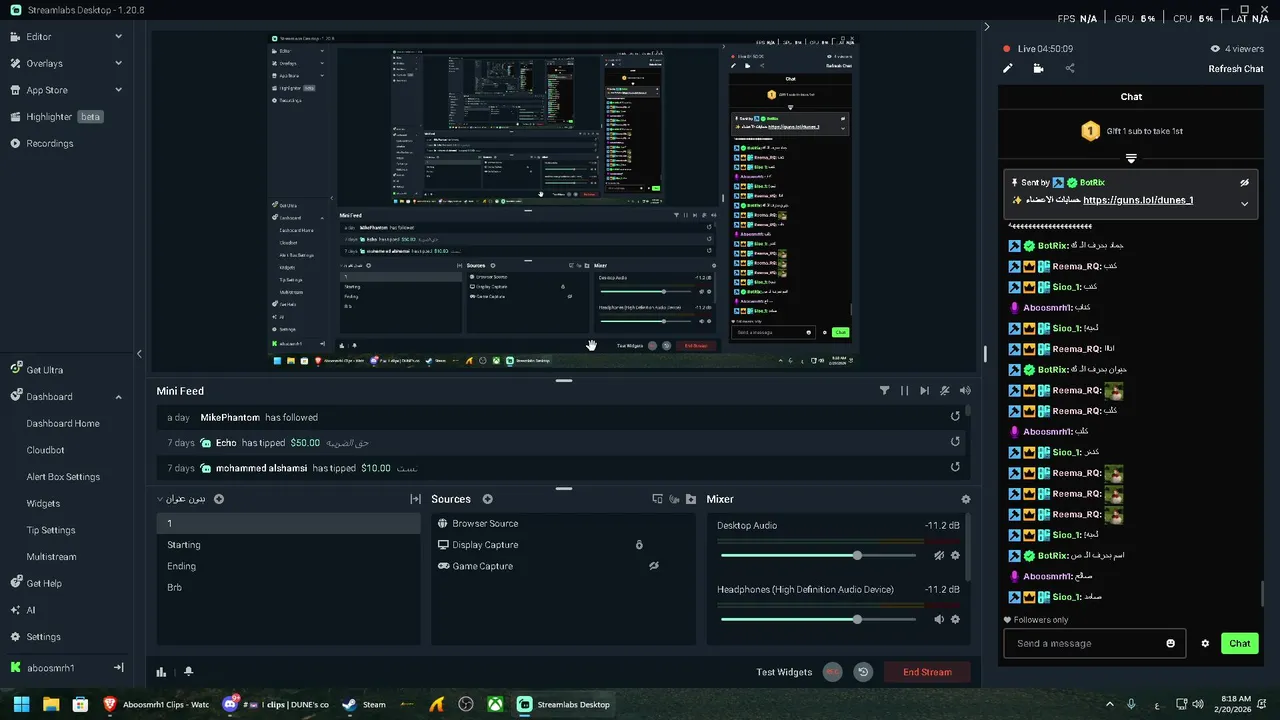The image size is (1280, 720).
Task: Open the guns.lol/dunes_1 link
Action: pos(1138,200)
